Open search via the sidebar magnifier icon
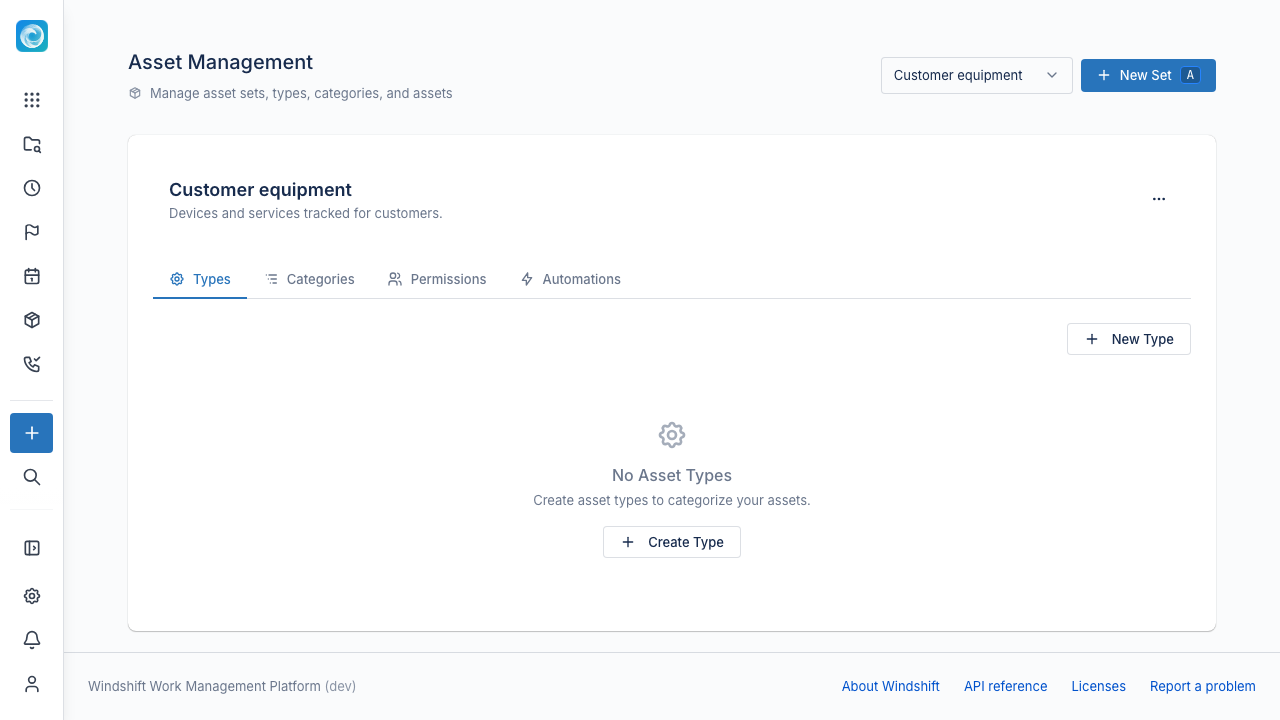 pyautogui.click(x=32, y=477)
